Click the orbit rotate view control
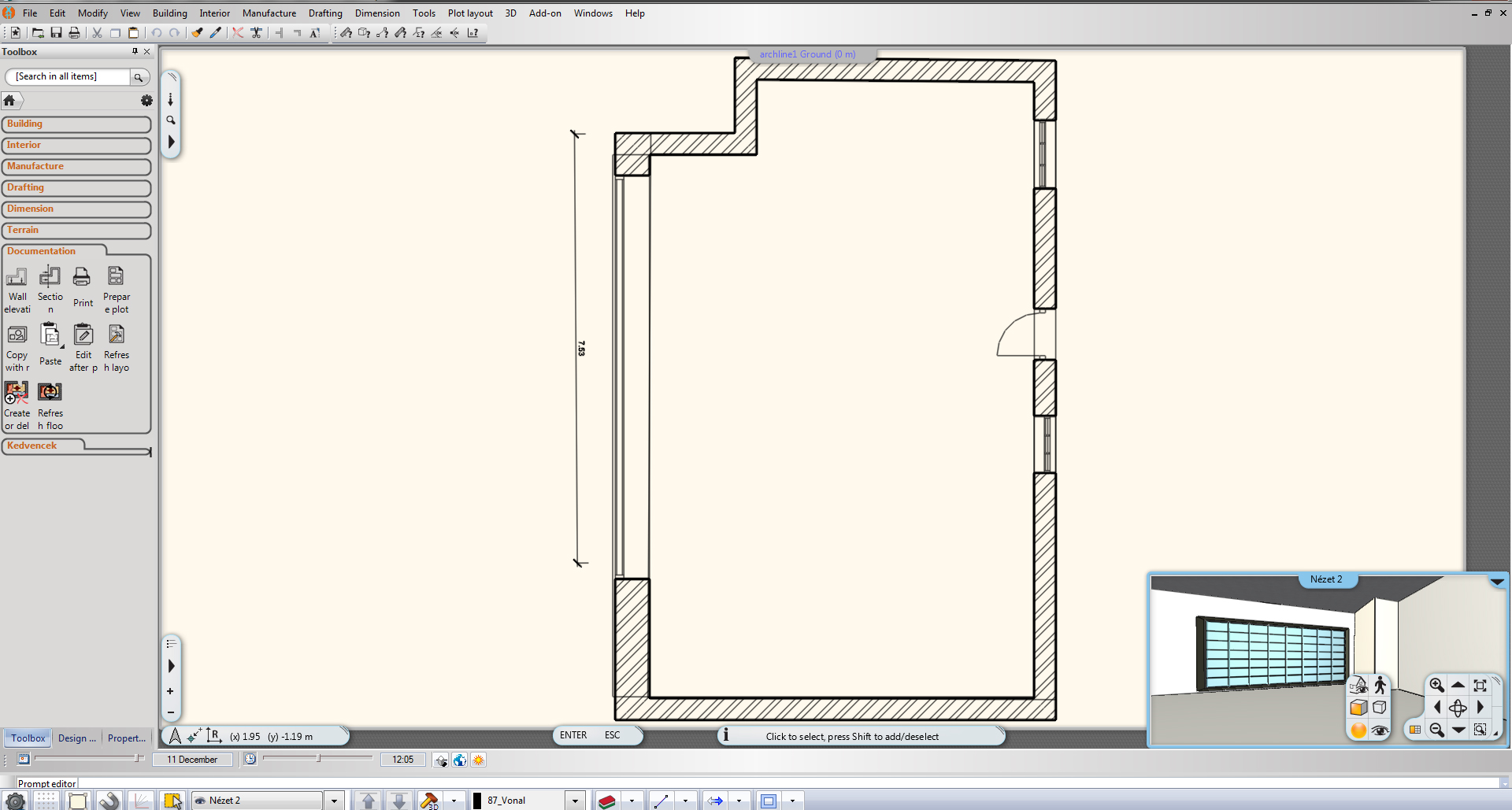 tap(1458, 708)
